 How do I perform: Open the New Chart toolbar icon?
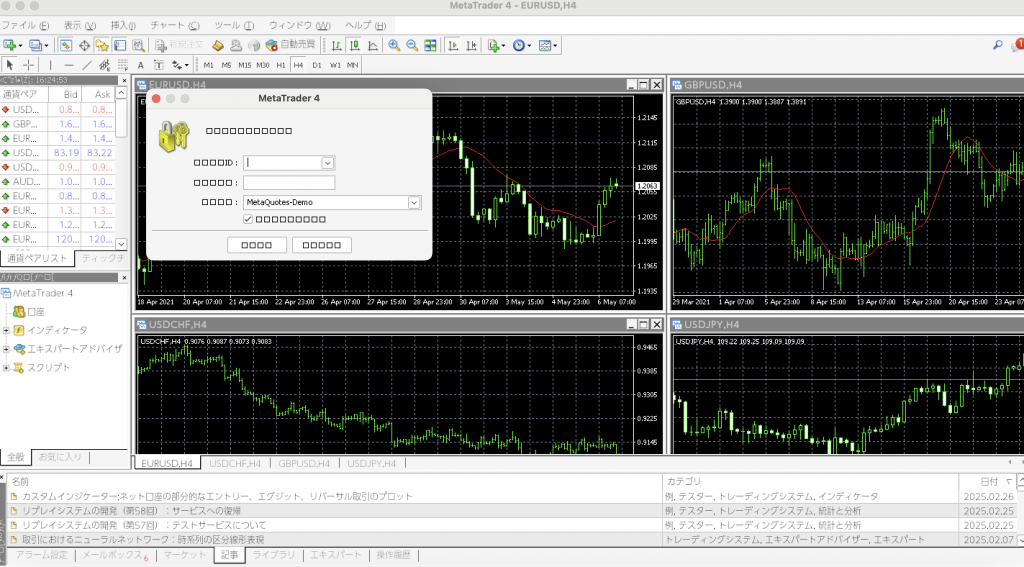coord(10,45)
